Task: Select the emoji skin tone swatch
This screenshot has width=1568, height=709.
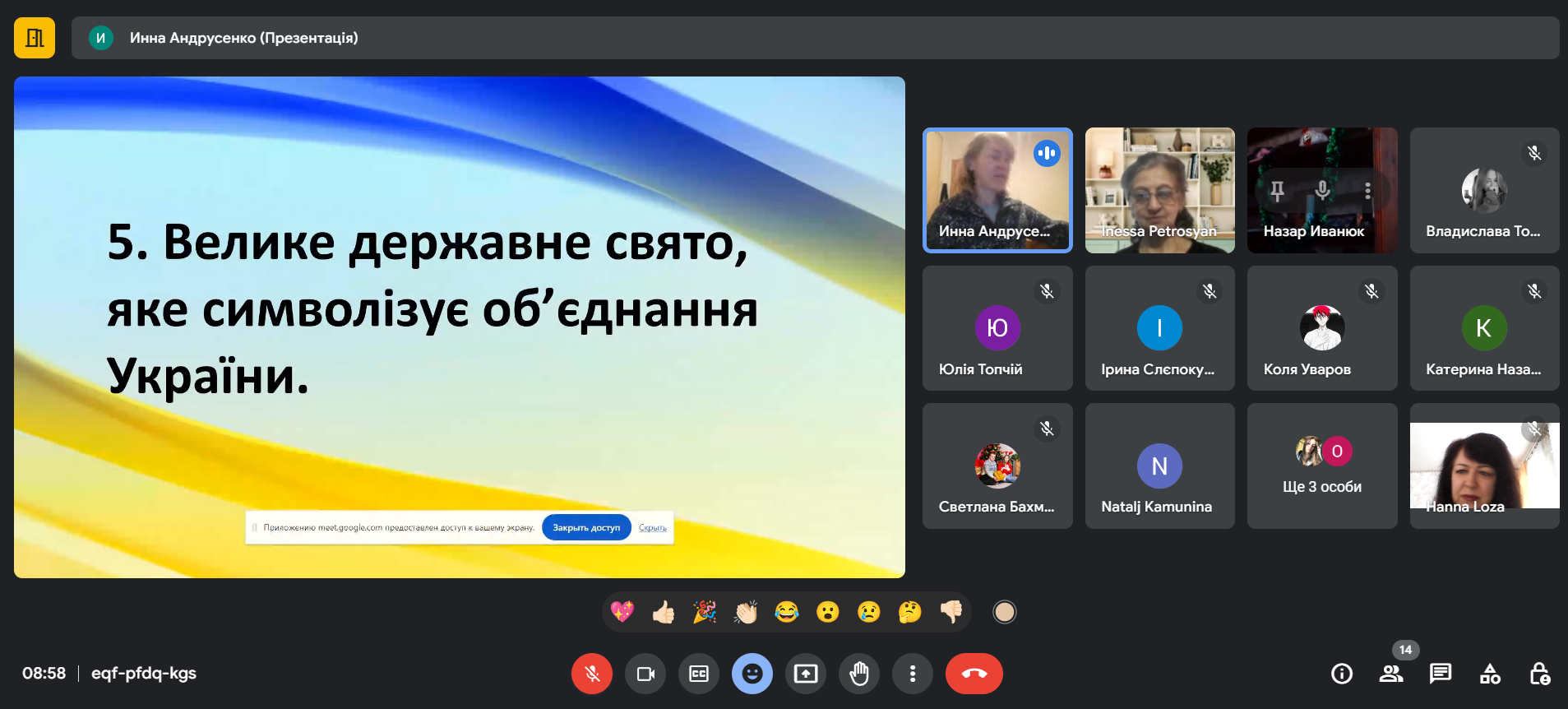Action: click(x=1004, y=612)
